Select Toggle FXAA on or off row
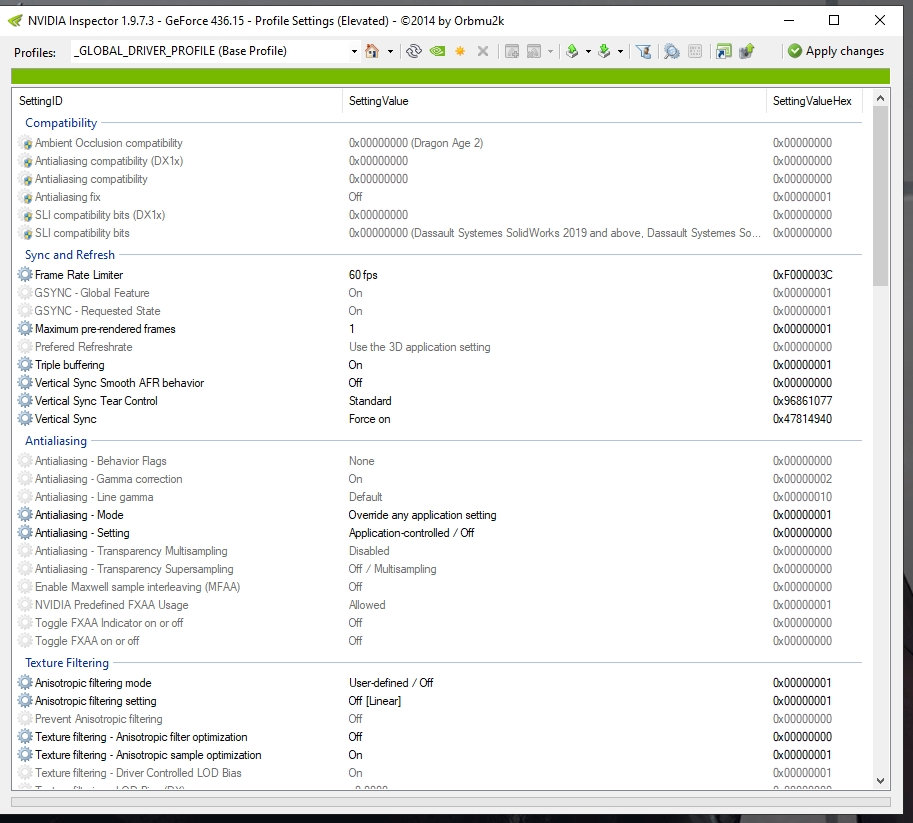 439,641
